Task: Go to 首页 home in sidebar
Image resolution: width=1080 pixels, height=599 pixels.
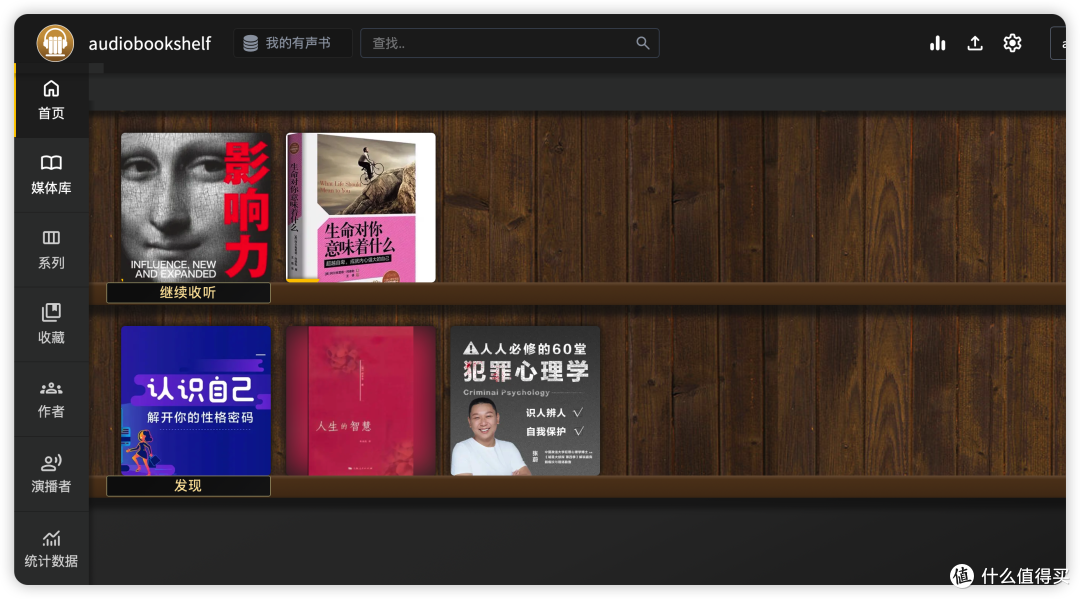Action: [52, 101]
